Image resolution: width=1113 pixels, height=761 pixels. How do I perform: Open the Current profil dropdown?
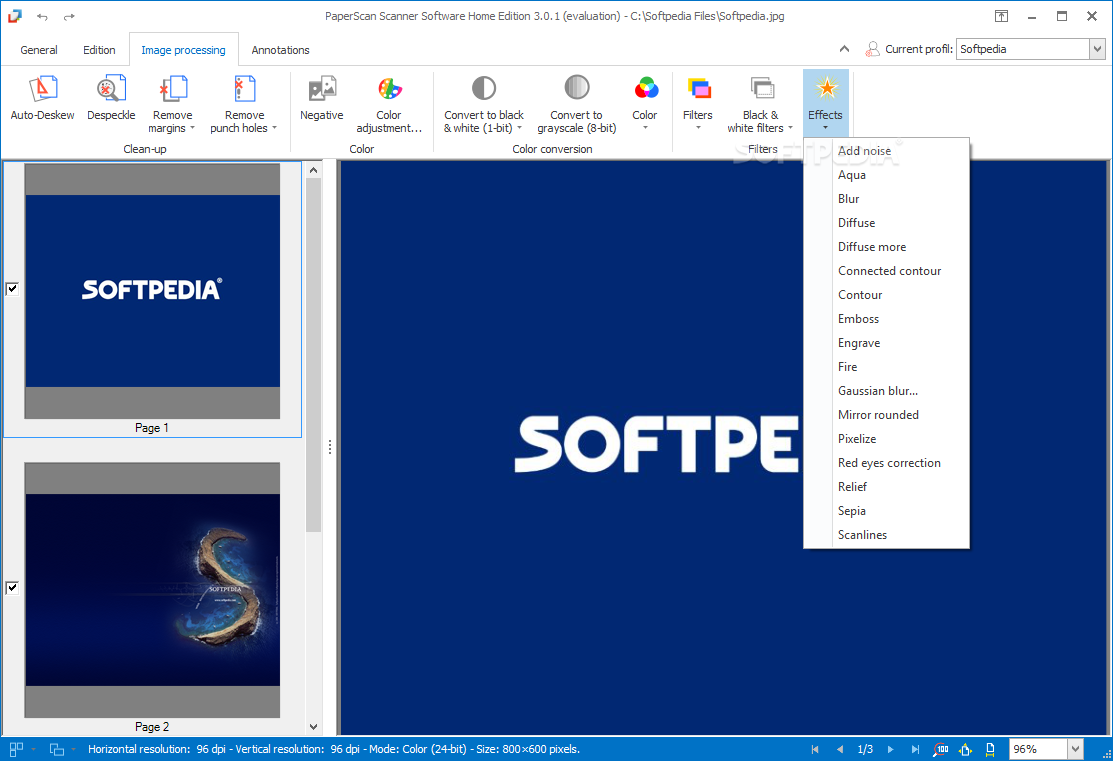coord(1097,49)
